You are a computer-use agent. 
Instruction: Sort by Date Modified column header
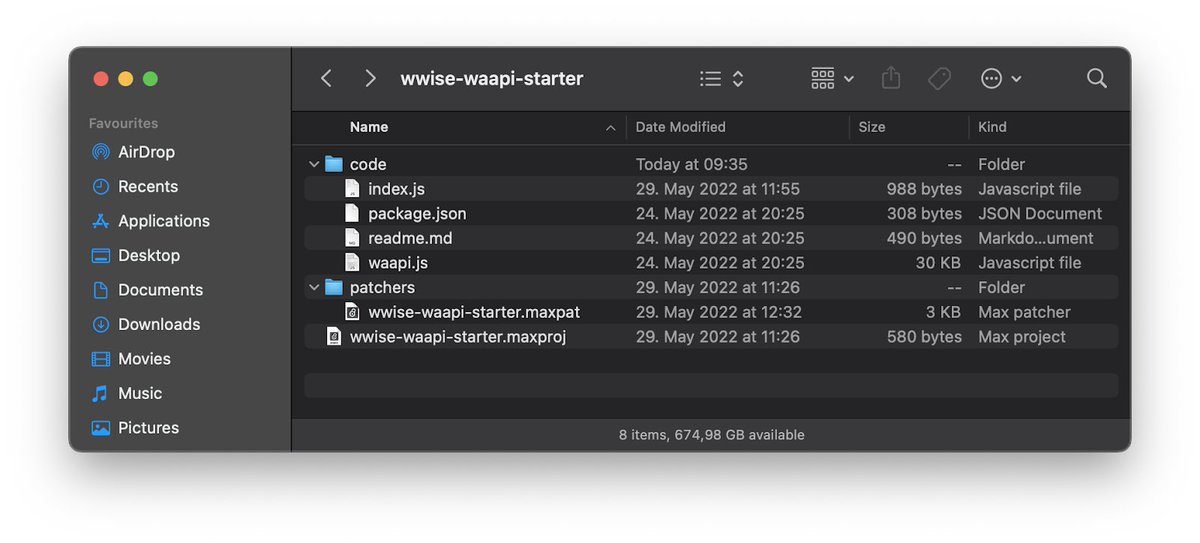tap(681, 127)
